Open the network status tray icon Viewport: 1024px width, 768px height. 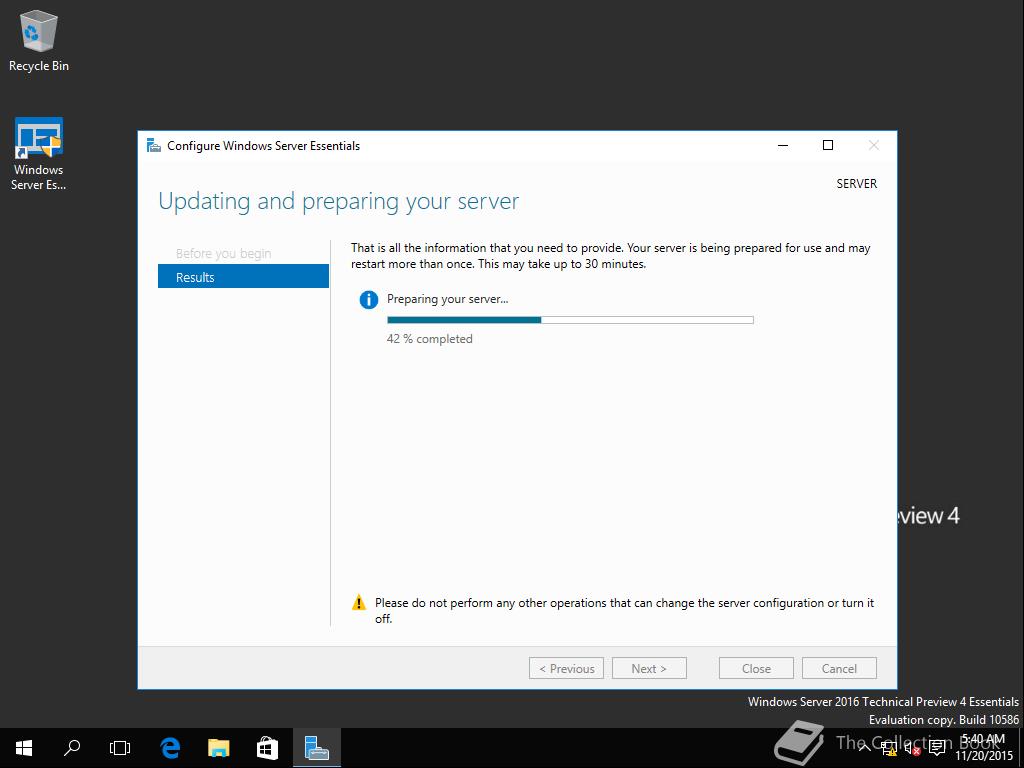pyautogui.click(x=888, y=748)
